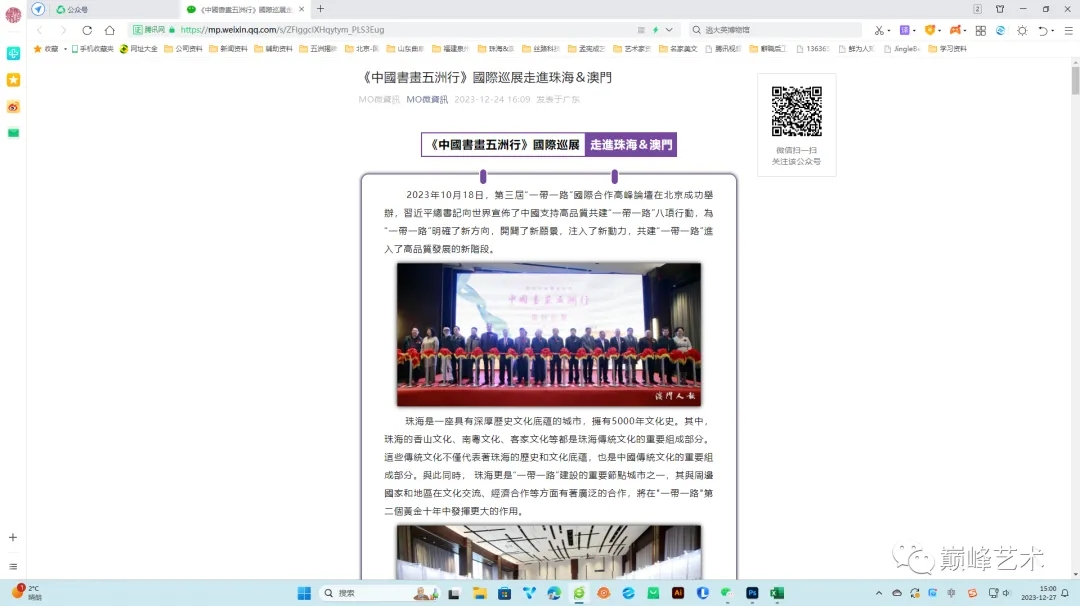The image size is (1080, 606).
Task: Open the browser home page icon
Action: pos(109,30)
